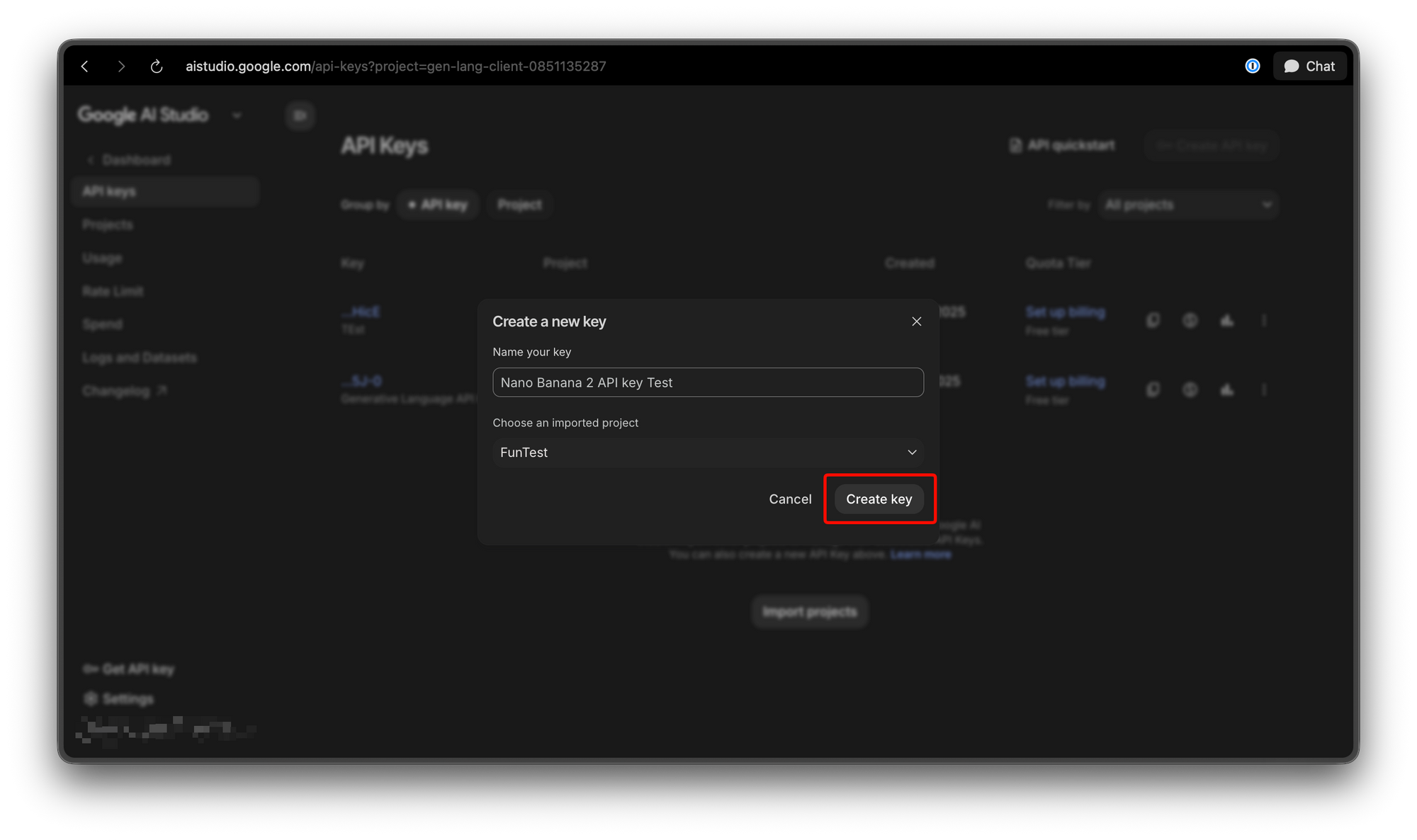Click Get API key in the sidebar
The image size is (1417, 840).
[x=128, y=669]
